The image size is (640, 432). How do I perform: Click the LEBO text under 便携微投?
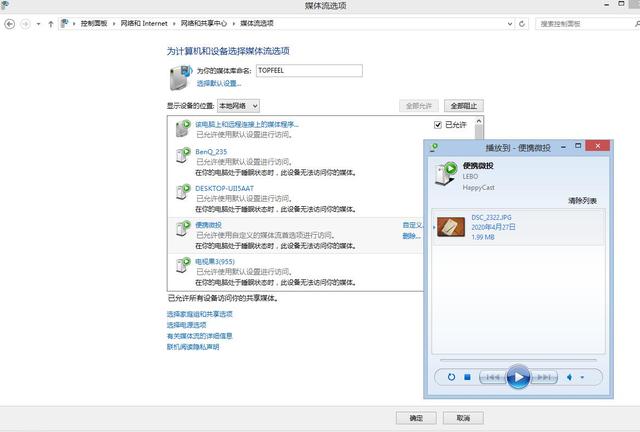click(470, 177)
